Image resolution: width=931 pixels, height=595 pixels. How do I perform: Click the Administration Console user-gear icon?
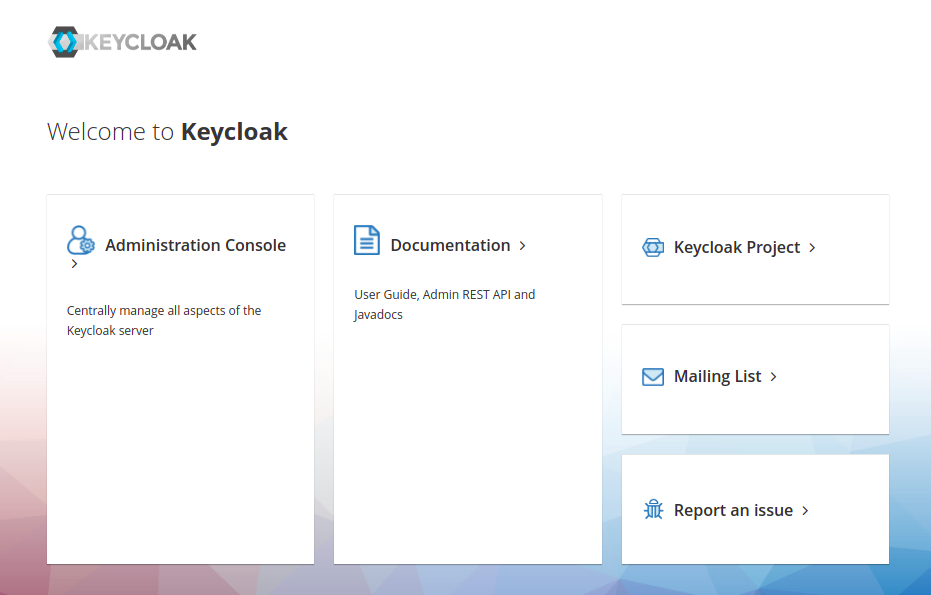click(81, 240)
